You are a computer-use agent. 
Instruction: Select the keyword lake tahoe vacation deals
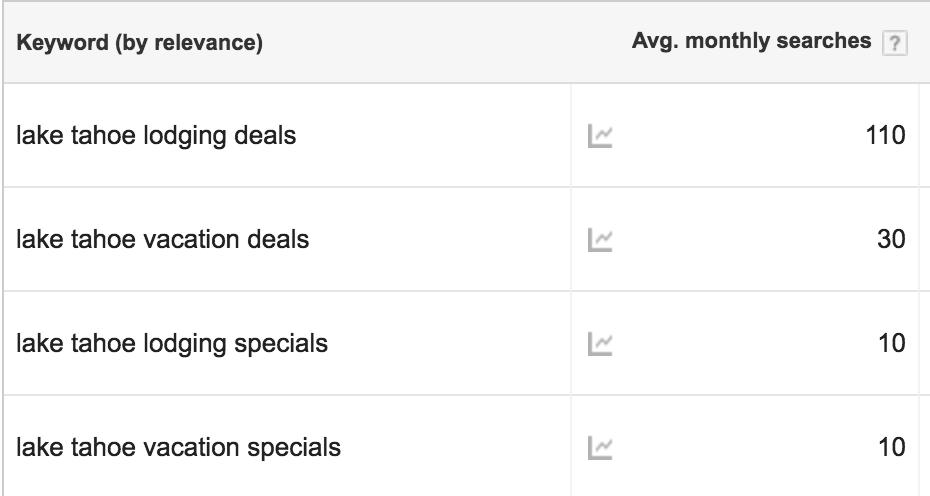[x=163, y=240]
